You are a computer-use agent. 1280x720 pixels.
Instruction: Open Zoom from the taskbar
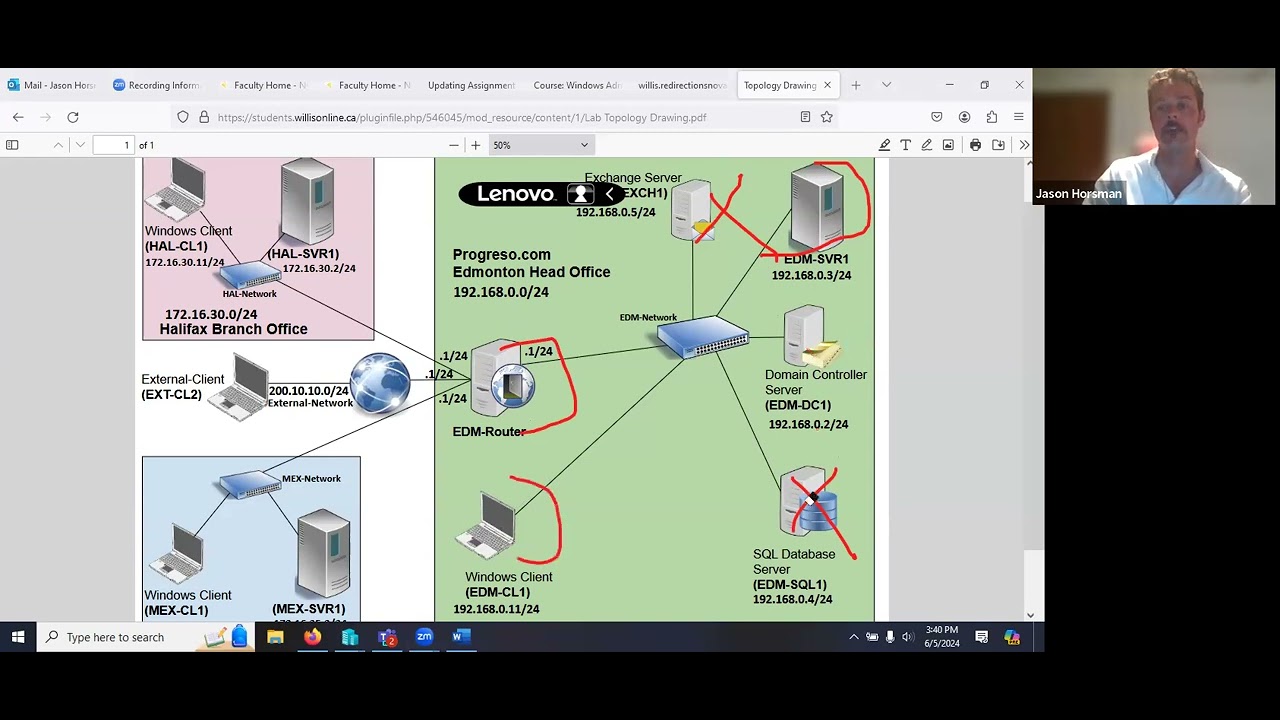(x=424, y=637)
